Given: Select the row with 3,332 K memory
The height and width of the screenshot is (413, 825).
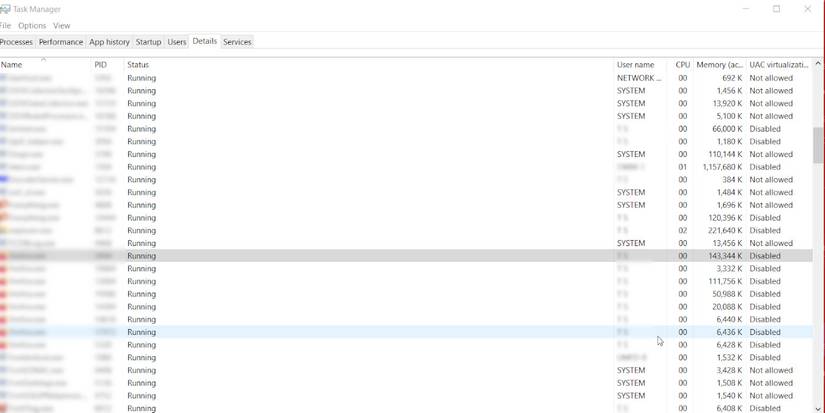Looking at the screenshot, I should (x=406, y=268).
